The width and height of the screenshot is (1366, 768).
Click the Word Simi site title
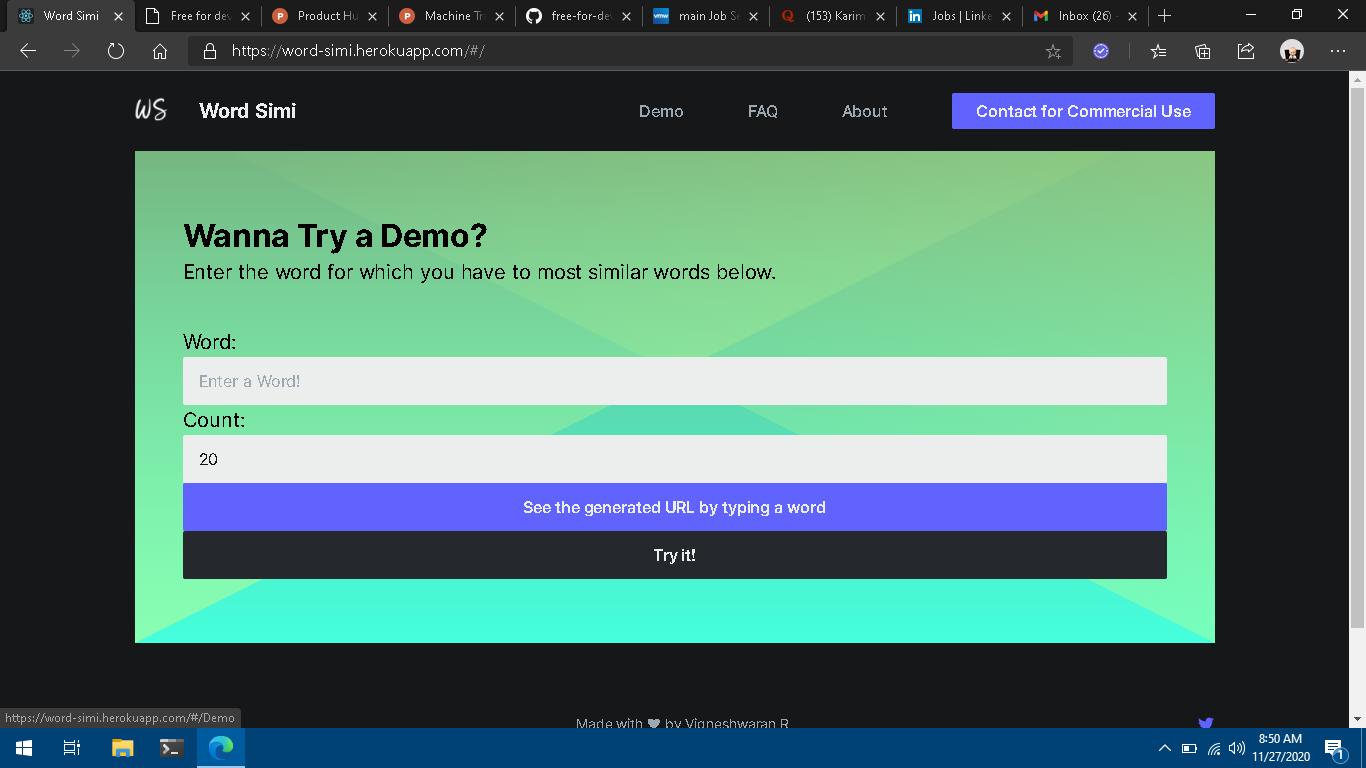pos(248,111)
